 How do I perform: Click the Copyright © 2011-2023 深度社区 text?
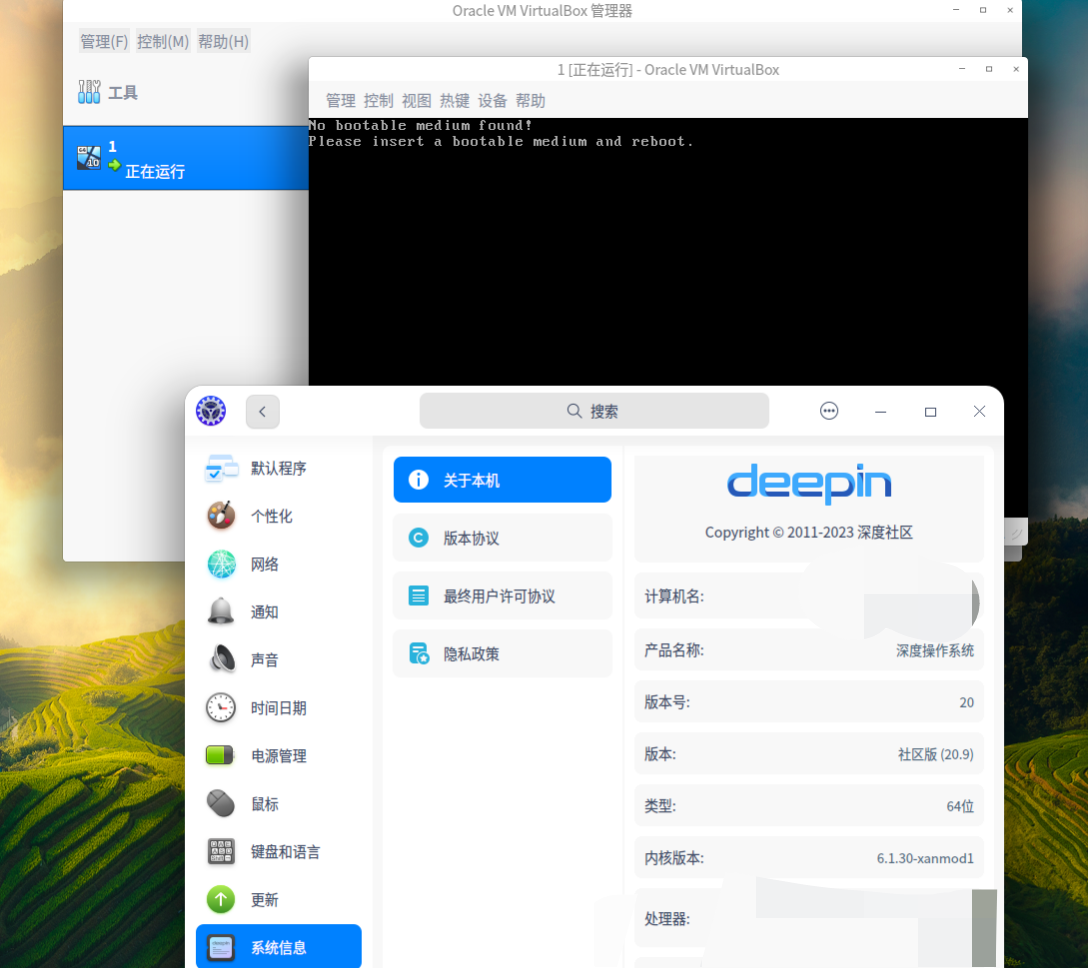tap(809, 532)
